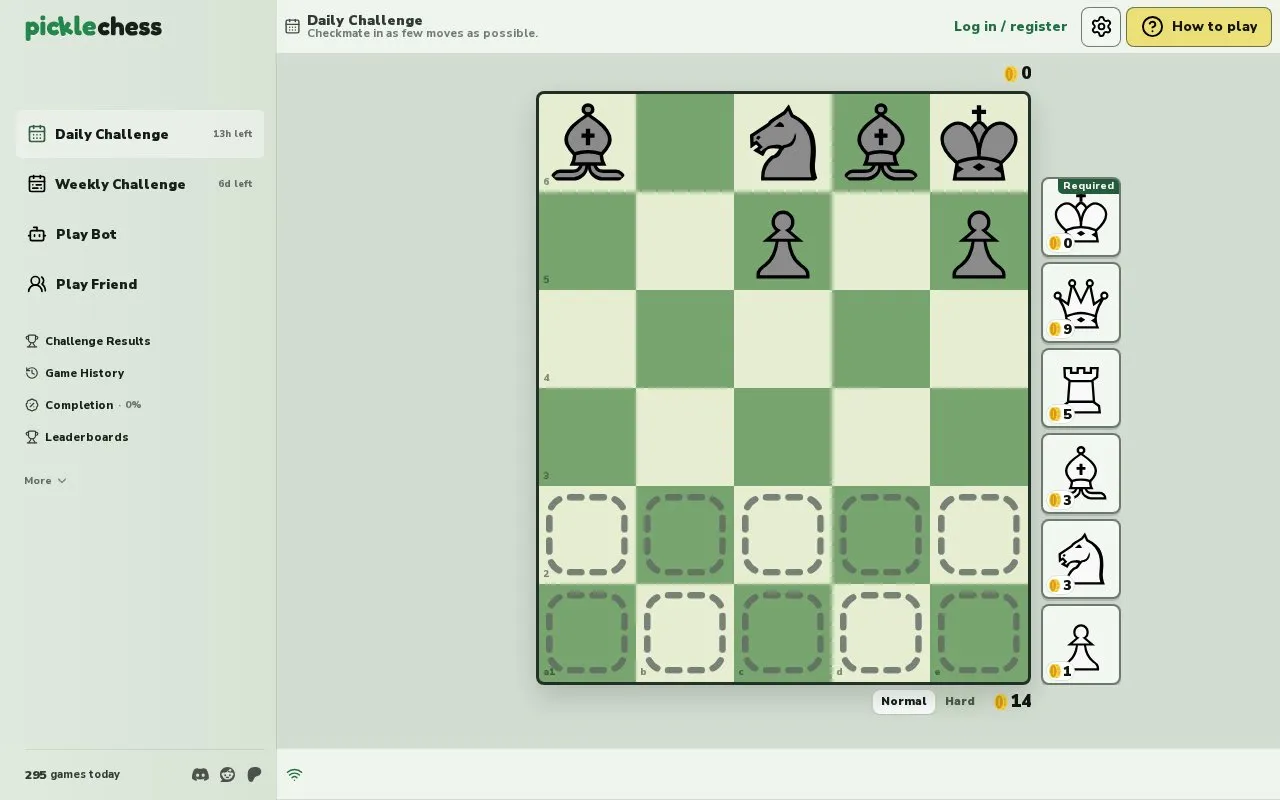Go to Play Bot

coord(140,234)
